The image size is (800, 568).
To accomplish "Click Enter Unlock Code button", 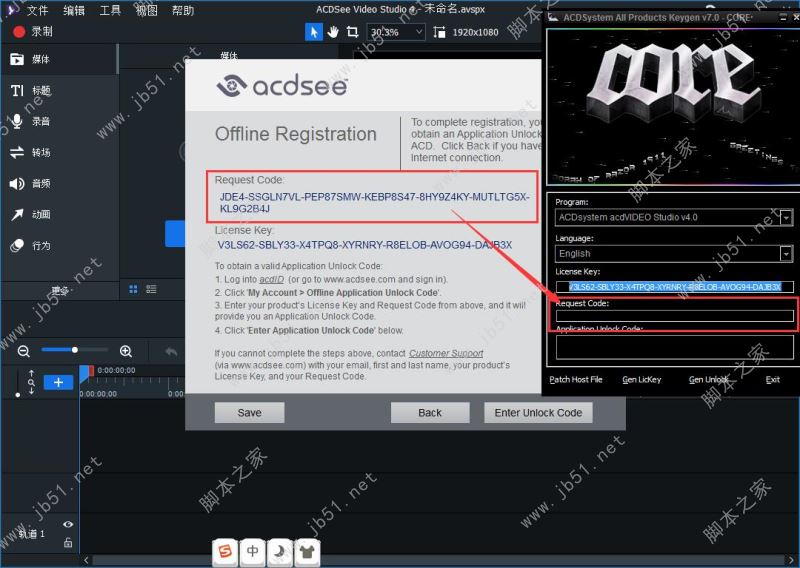I will (x=538, y=412).
